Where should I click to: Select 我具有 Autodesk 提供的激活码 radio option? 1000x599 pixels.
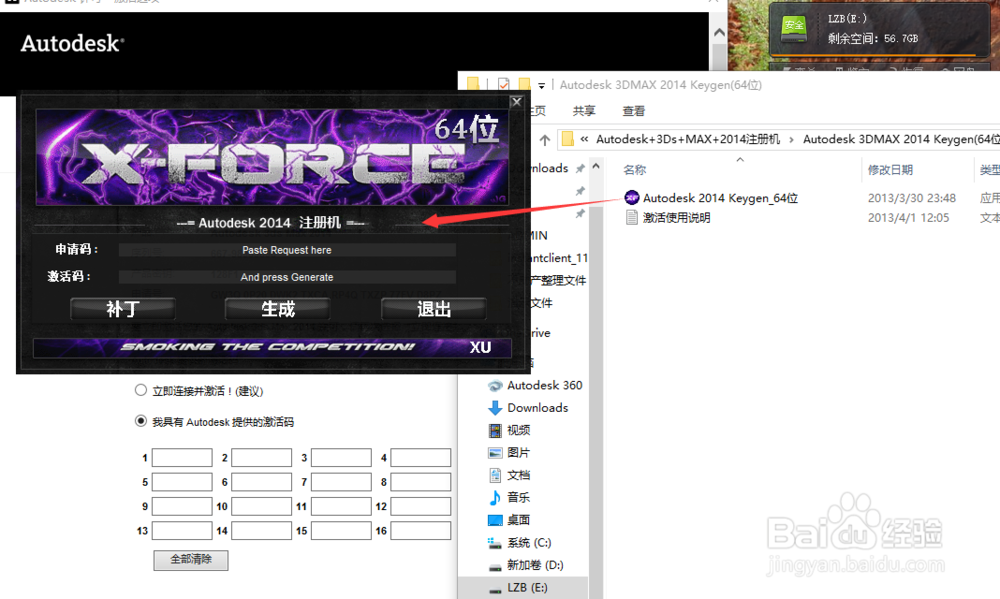tap(141, 421)
